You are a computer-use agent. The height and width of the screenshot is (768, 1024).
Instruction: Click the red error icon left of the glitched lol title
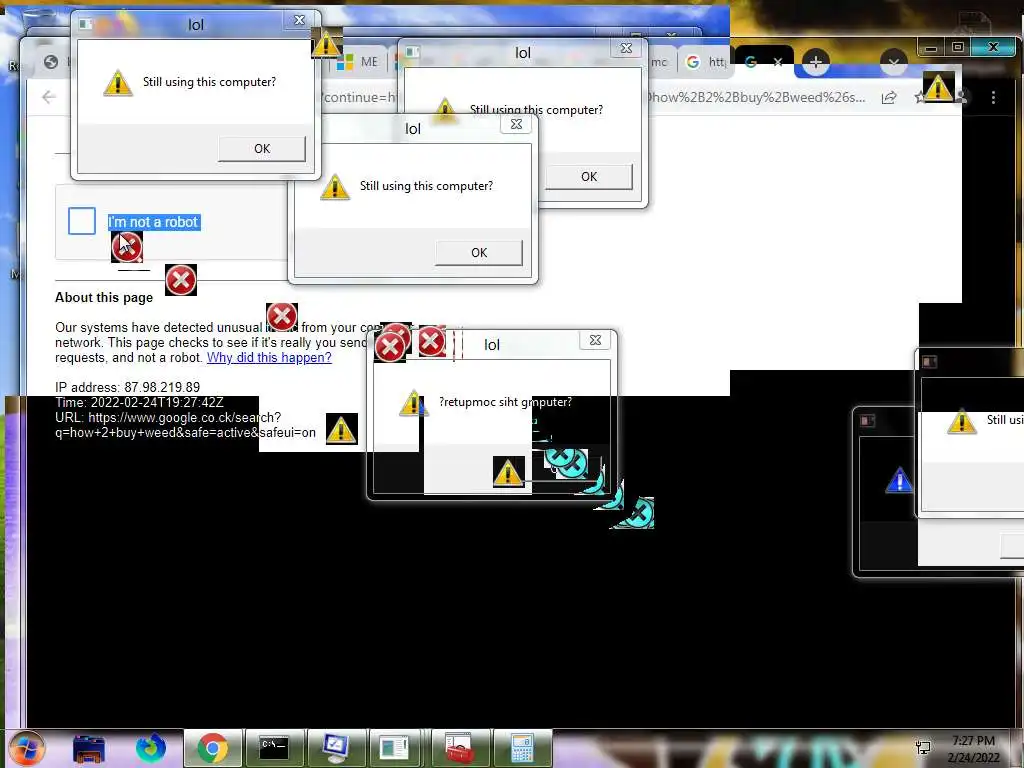tap(432, 341)
